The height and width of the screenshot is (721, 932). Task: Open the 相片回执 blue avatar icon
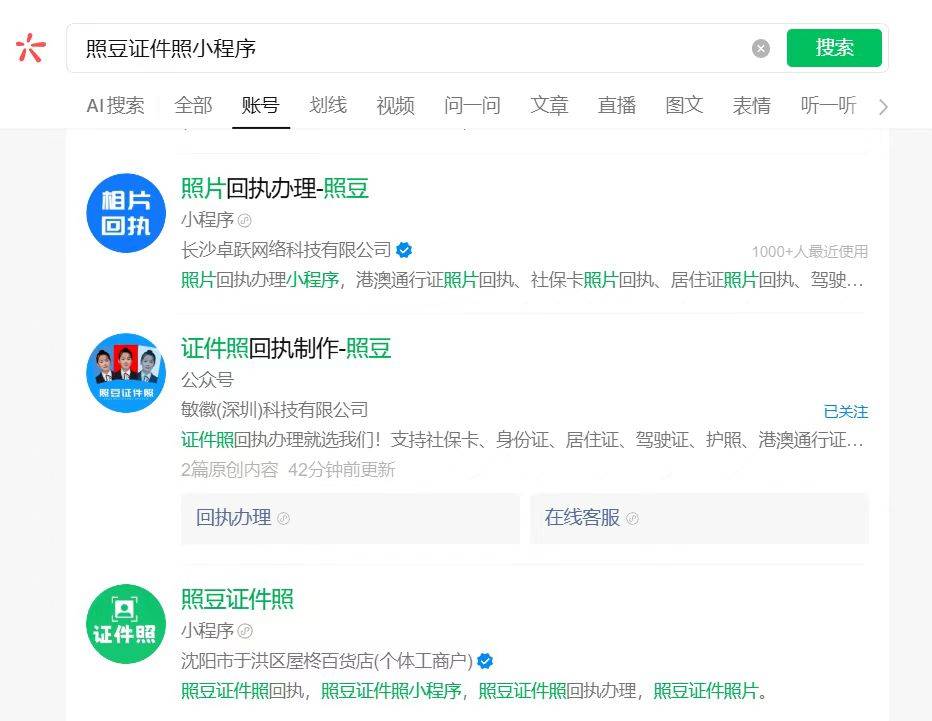[x=126, y=213]
